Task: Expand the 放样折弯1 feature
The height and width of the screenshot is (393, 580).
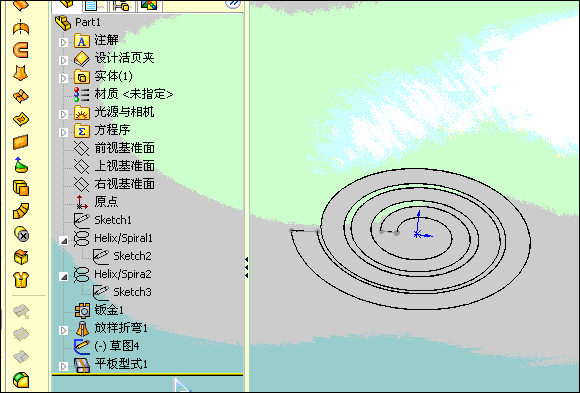Action: point(64,330)
